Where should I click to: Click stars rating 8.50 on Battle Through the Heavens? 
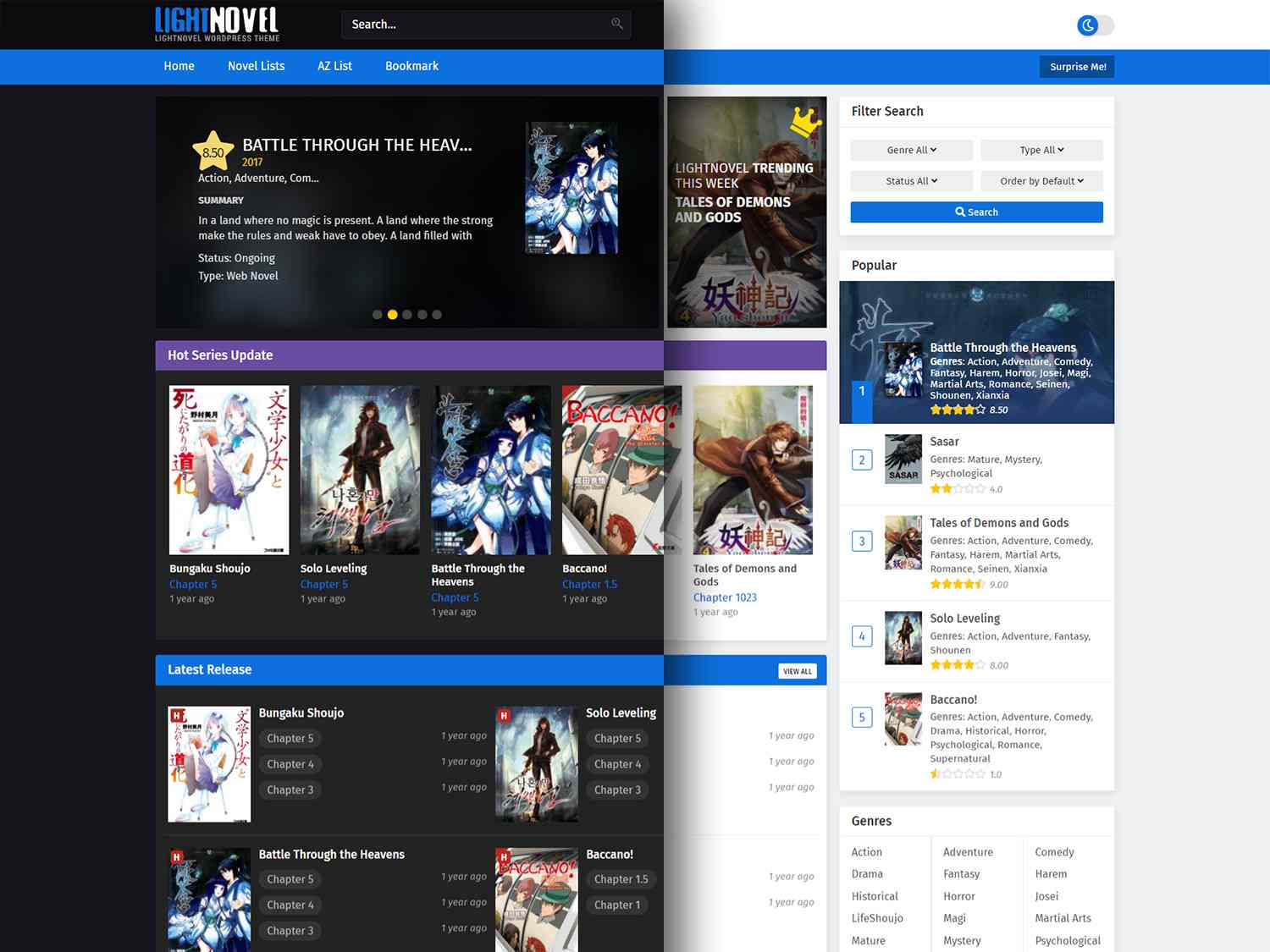click(x=958, y=410)
